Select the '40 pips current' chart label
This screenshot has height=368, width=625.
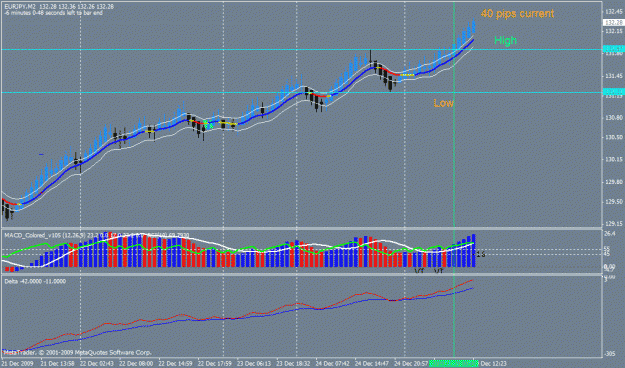click(x=517, y=14)
